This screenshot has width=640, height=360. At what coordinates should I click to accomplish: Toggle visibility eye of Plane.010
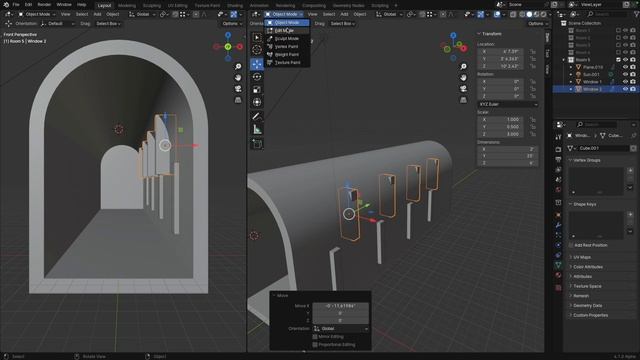pyautogui.click(x=625, y=67)
